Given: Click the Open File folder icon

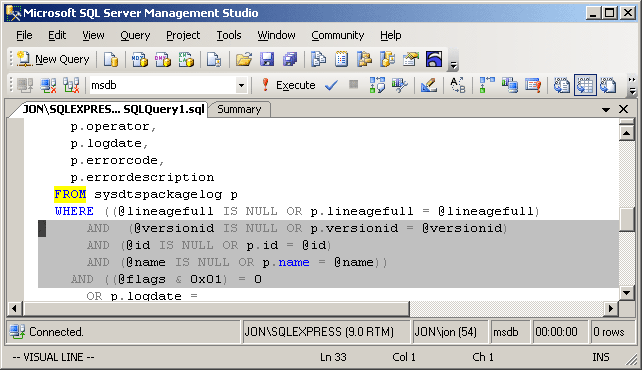Looking at the screenshot, I should 244,59.
